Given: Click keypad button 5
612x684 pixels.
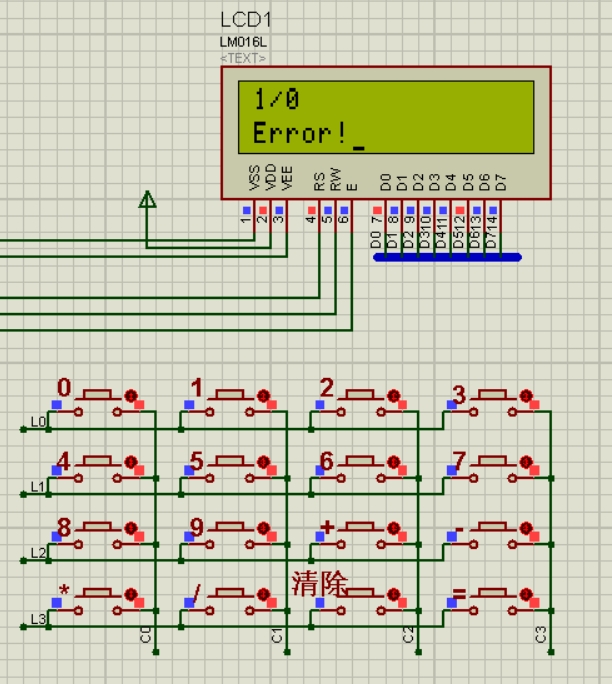Looking at the screenshot, I should 229,461.
